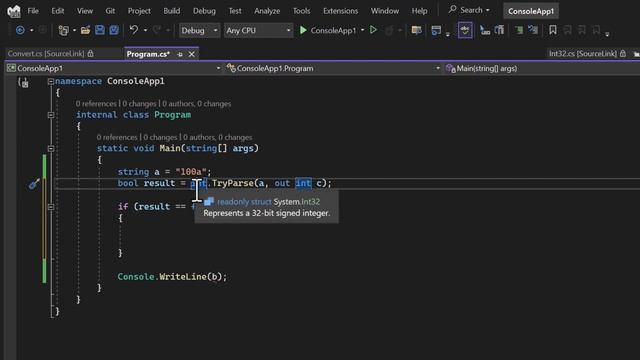640x360 pixels.
Task: Click the indent-layout toolbar icon next to it
Action: [x=499, y=30]
